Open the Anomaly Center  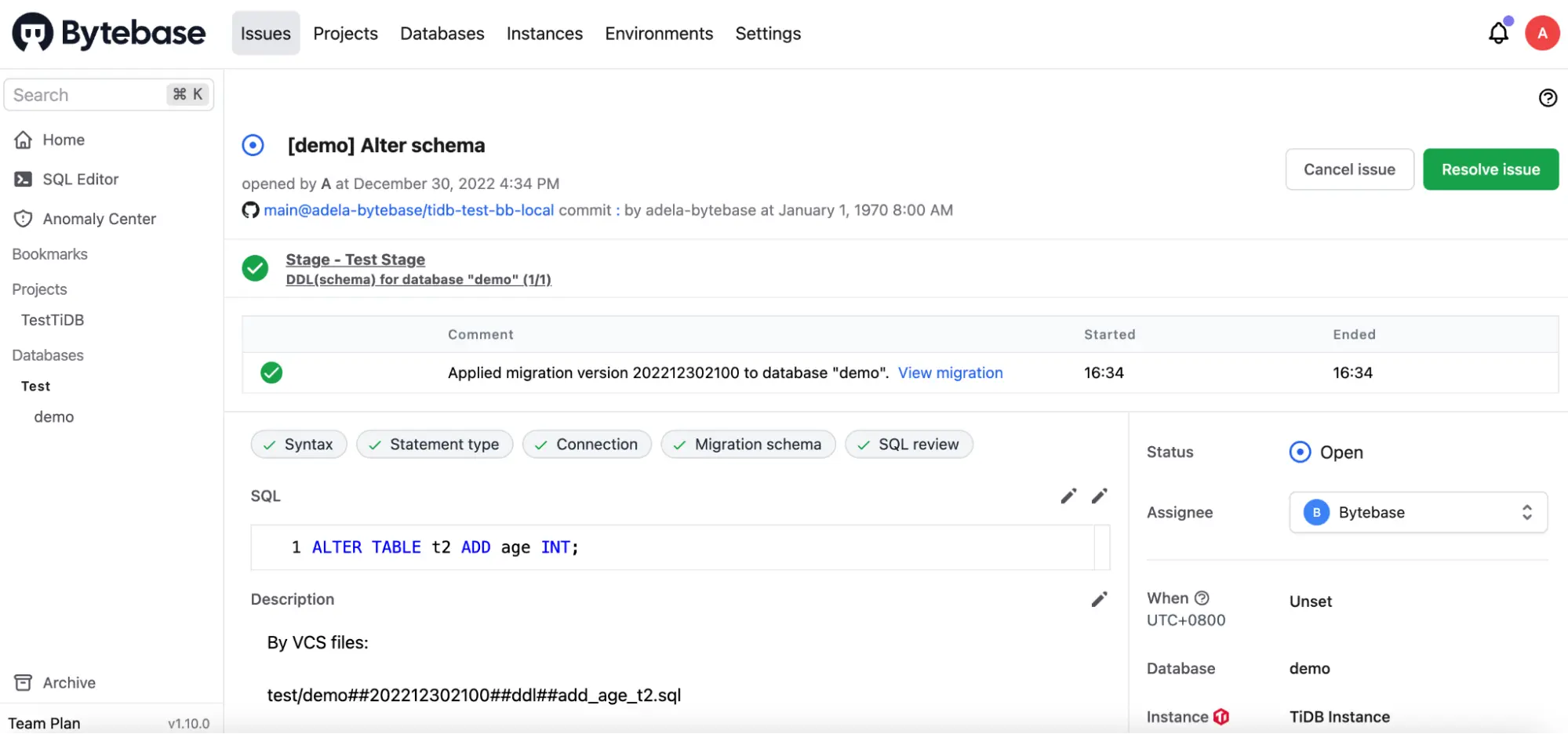(99, 218)
